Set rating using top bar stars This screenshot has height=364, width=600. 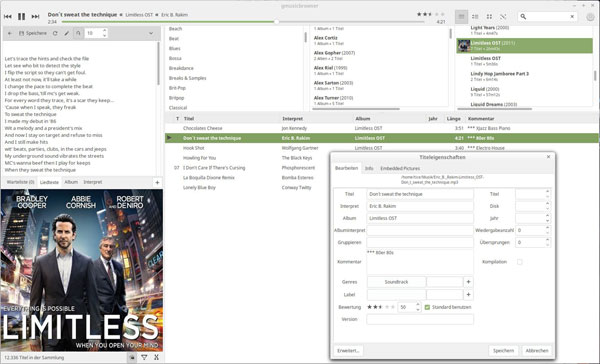(x=430, y=14)
